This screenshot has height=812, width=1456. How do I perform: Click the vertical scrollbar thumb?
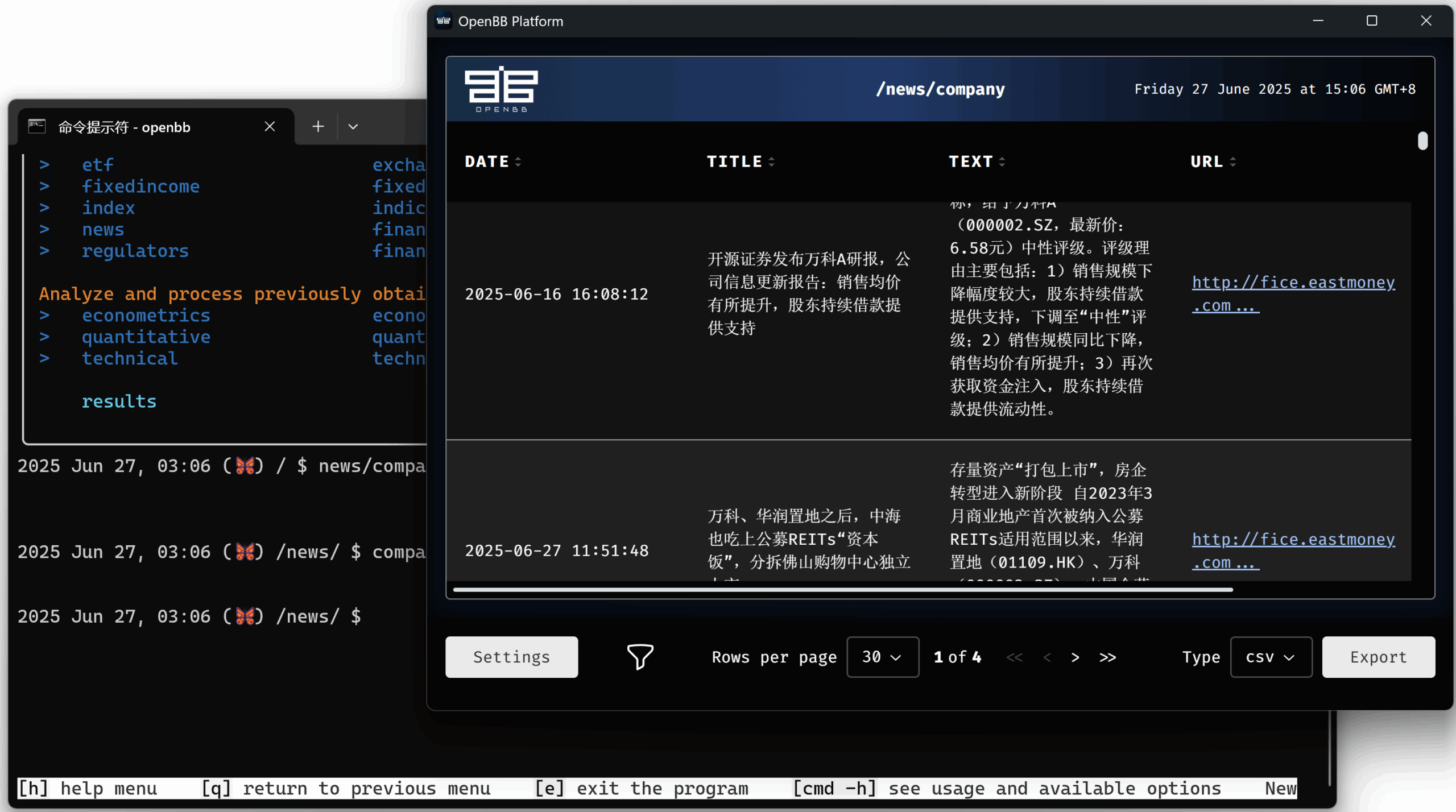coord(1422,141)
